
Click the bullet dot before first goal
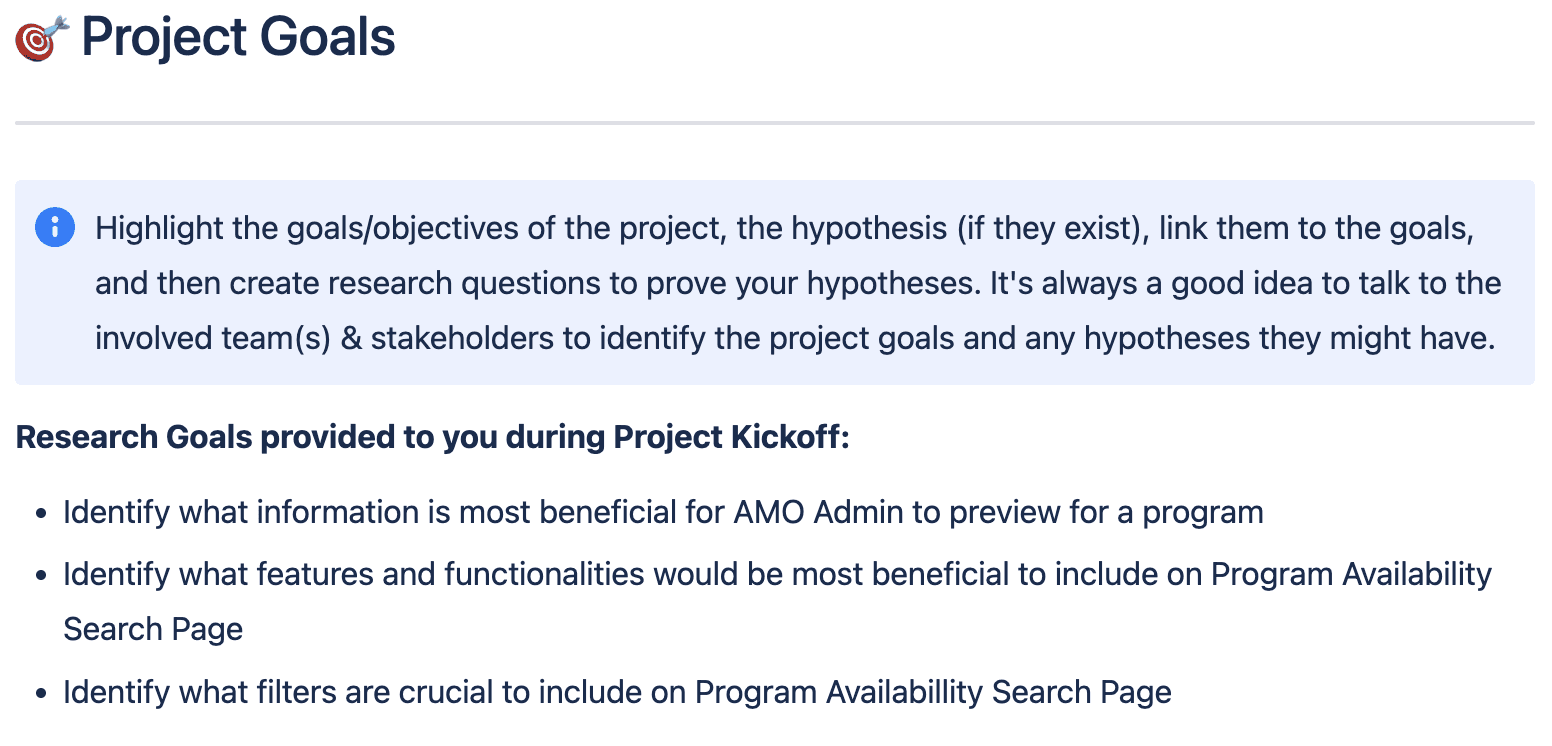(41, 514)
